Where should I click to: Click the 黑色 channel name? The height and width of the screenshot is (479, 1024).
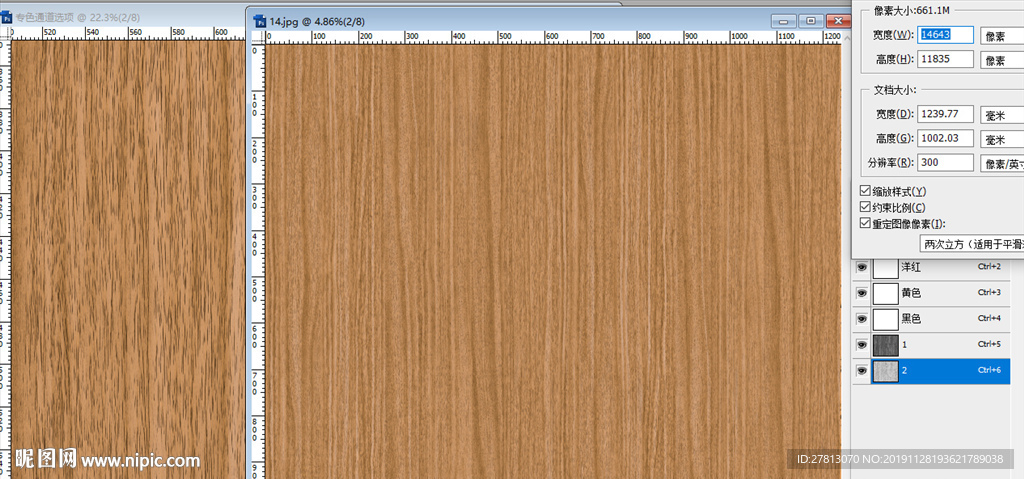point(911,319)
